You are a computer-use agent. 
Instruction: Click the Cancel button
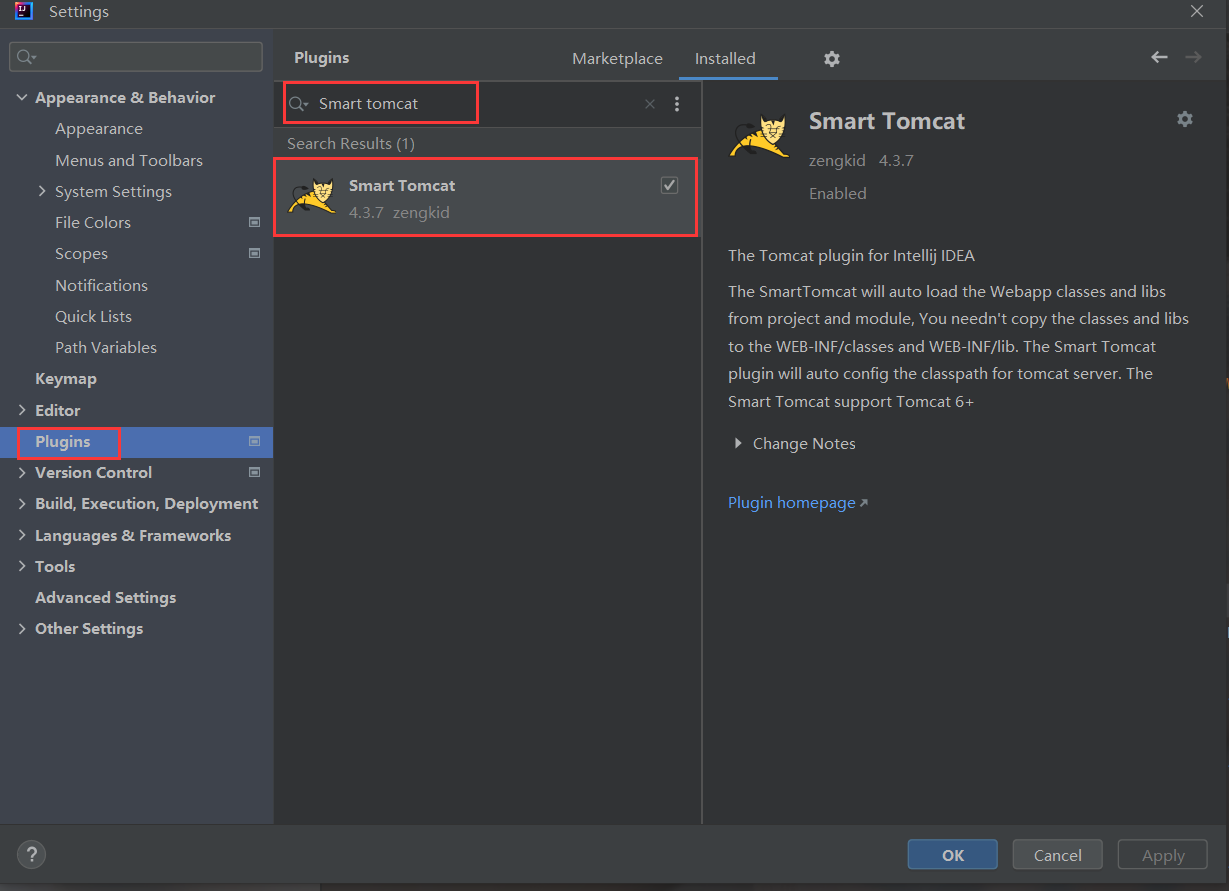click(x=1057, y=855)
